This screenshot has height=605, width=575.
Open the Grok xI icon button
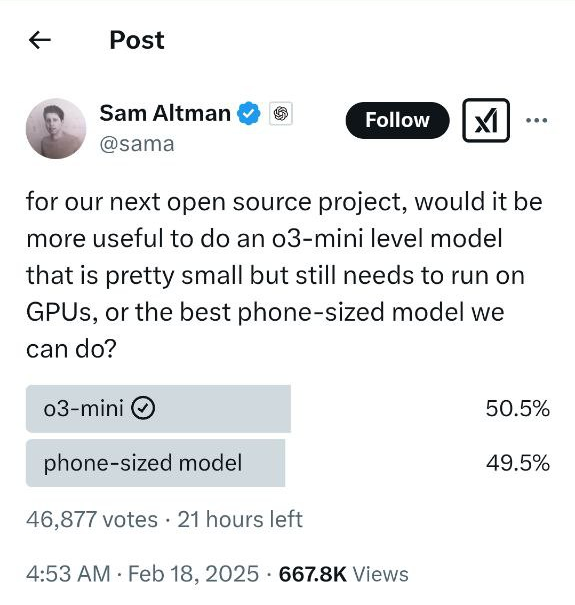point(486,120)
